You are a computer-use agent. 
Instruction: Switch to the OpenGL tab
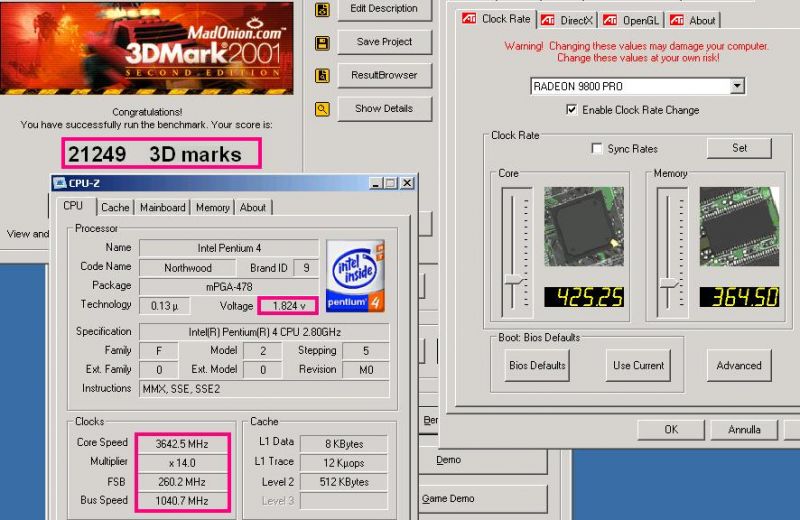click(x=631, y=20)
